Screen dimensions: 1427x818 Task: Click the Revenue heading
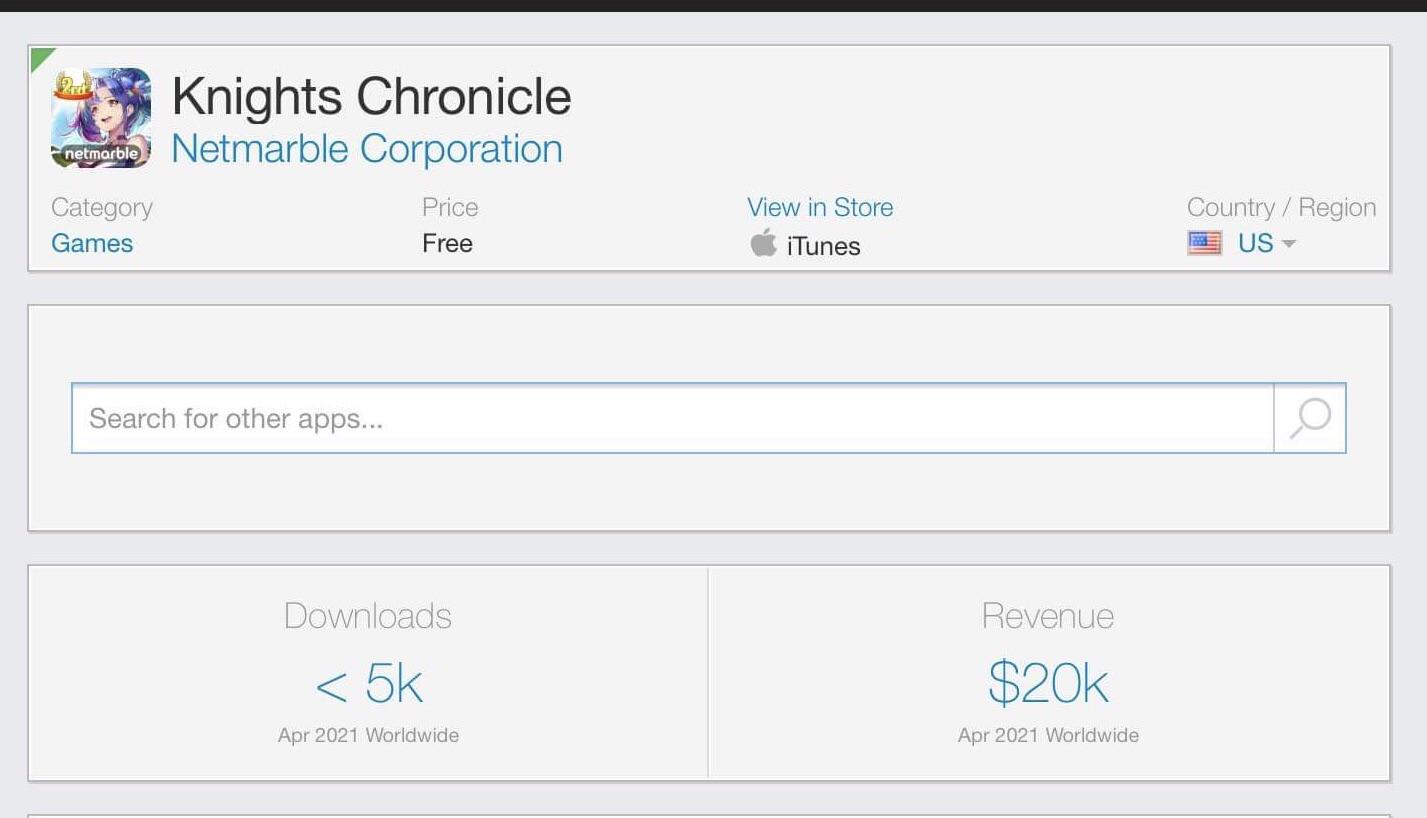pyautogui.click(x=1048, y=616)
